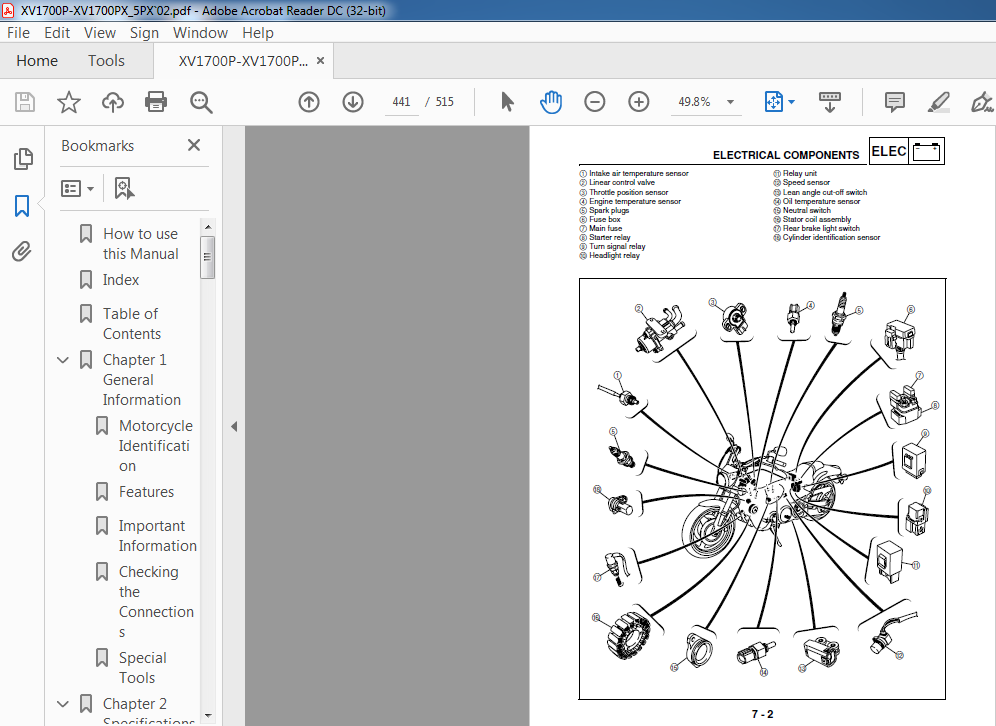The image size is (996, 726).
Task: Open the Sign menu
Action: [x=144, y=33]
